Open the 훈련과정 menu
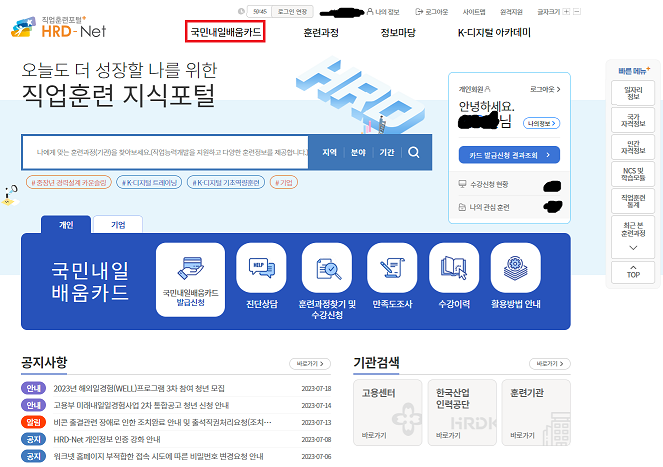This screenshot has width=663, height=467. 321,33
